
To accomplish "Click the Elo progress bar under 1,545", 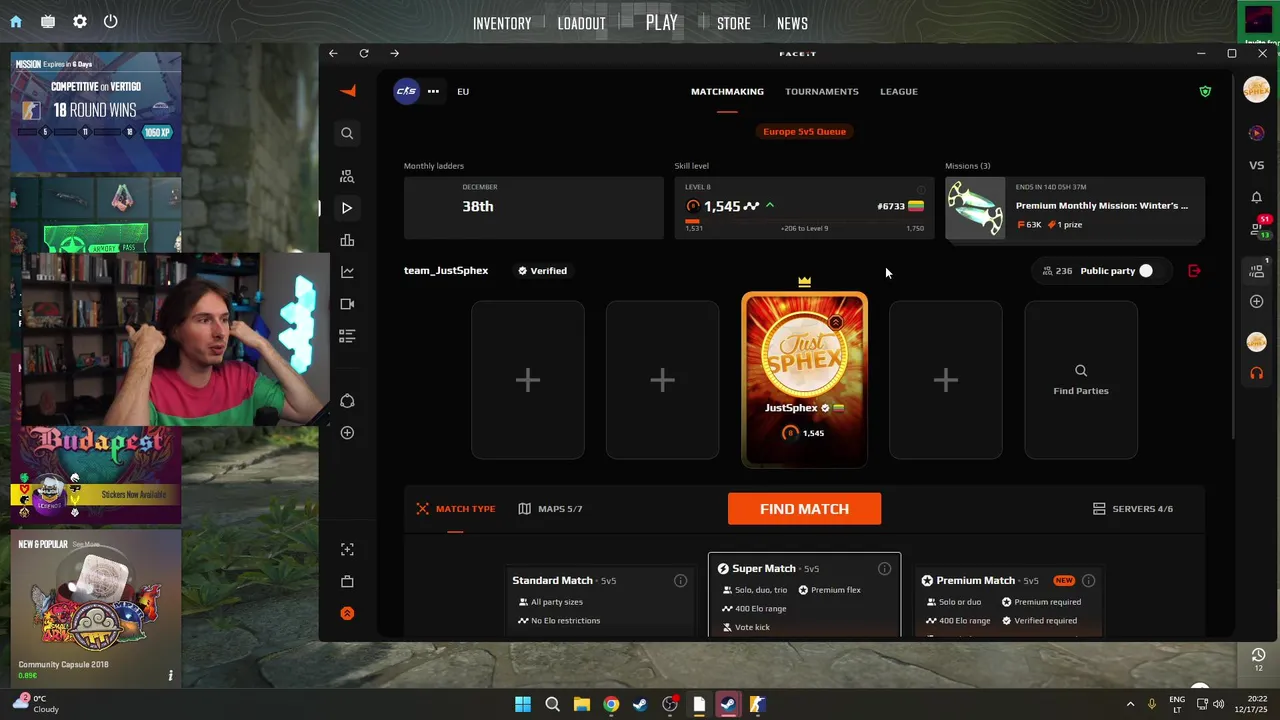I will click(x=804, y=222).
